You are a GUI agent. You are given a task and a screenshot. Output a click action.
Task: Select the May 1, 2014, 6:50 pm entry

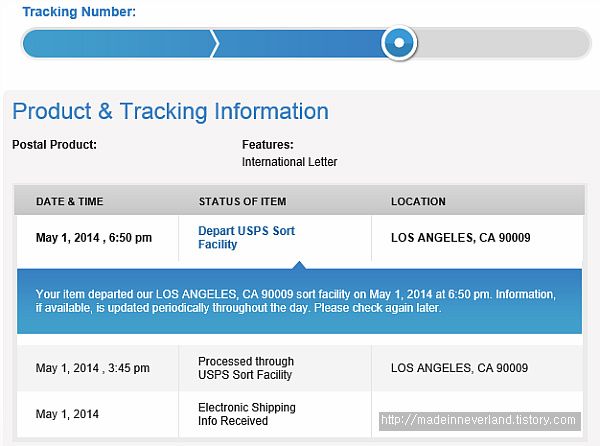tap(94, 238)
